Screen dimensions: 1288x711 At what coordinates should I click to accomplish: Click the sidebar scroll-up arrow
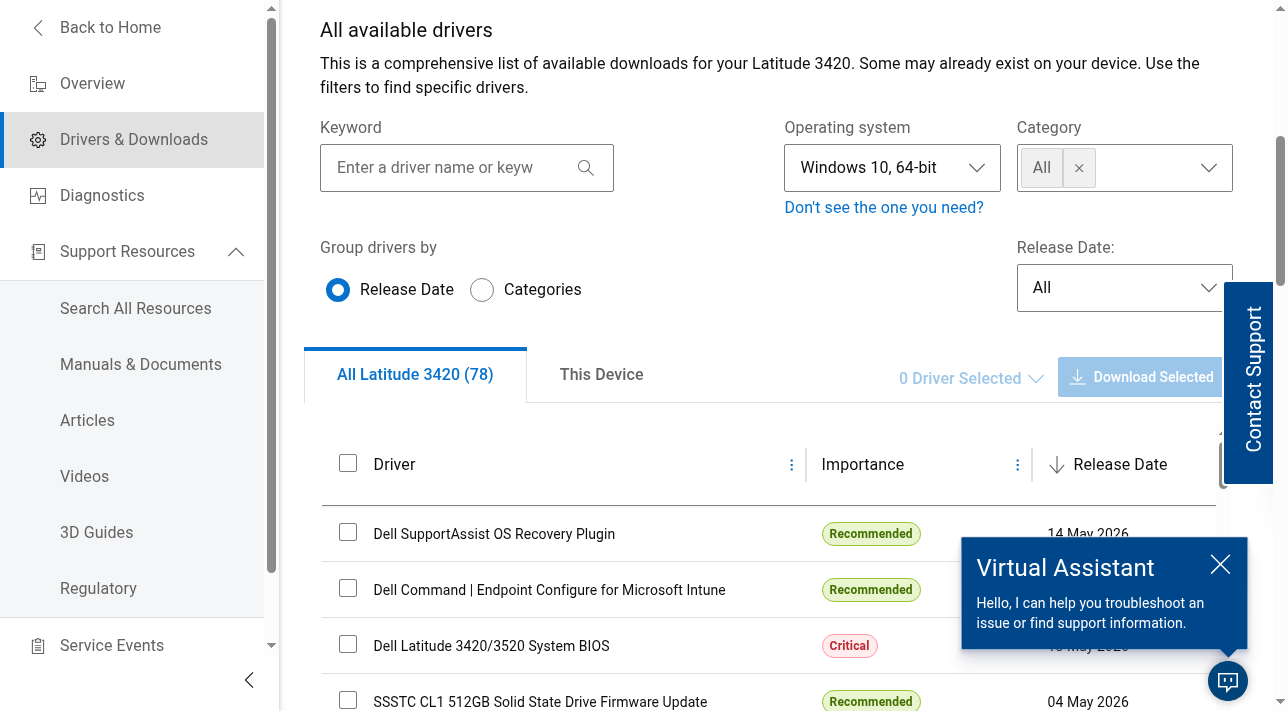tap(271, 7)
